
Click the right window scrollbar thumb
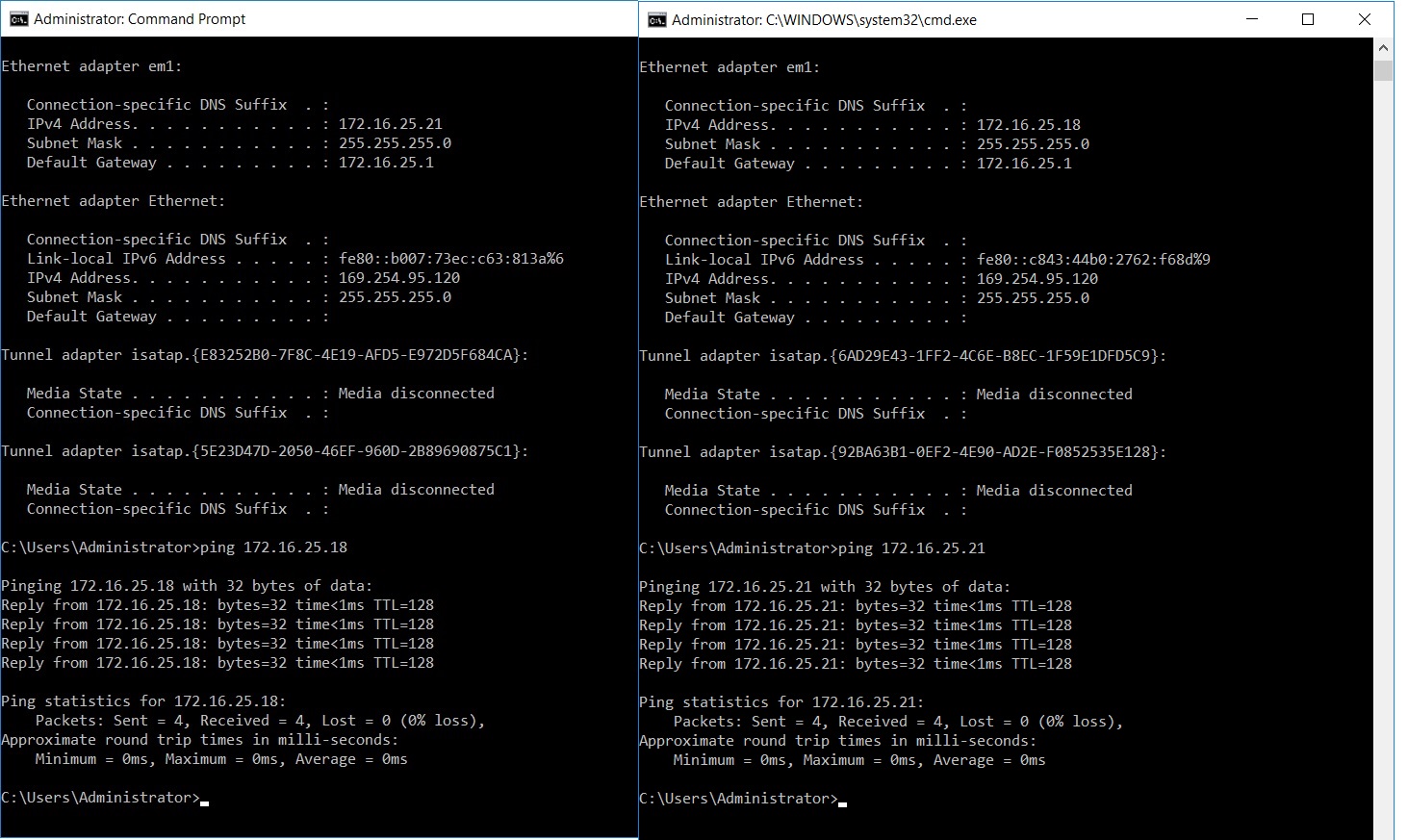pyautogui.click(x=1384, y=70)
